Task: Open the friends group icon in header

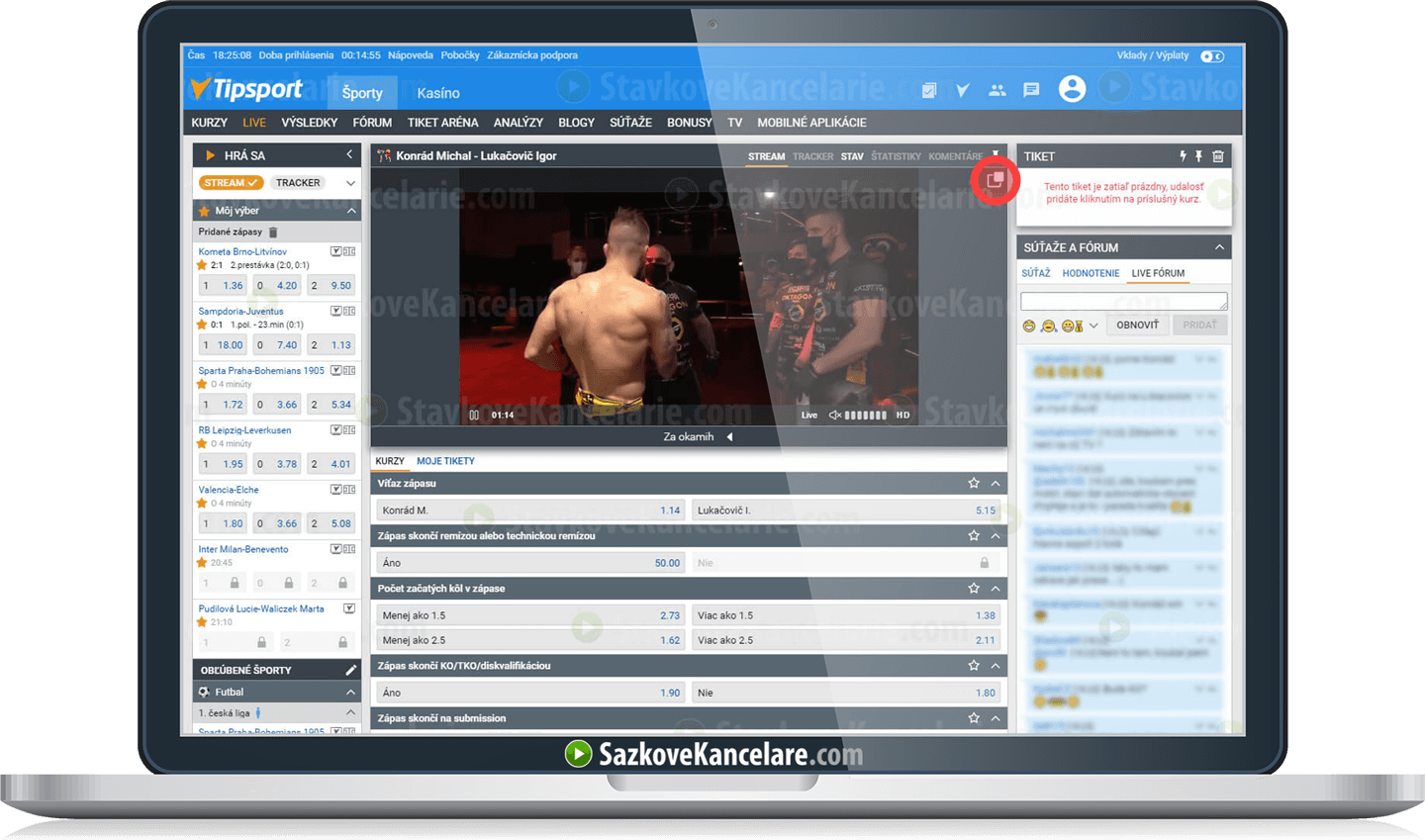Action: pyautogui.click(x=997, y=90)
